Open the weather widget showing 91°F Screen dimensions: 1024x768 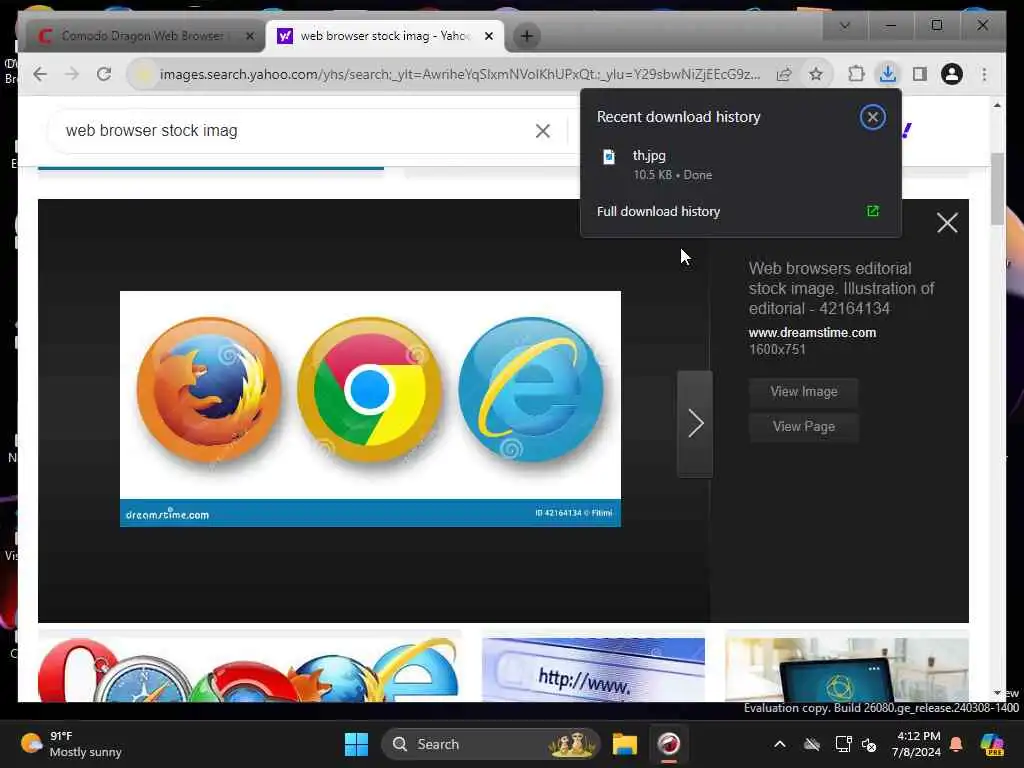[x=72, y=744]
